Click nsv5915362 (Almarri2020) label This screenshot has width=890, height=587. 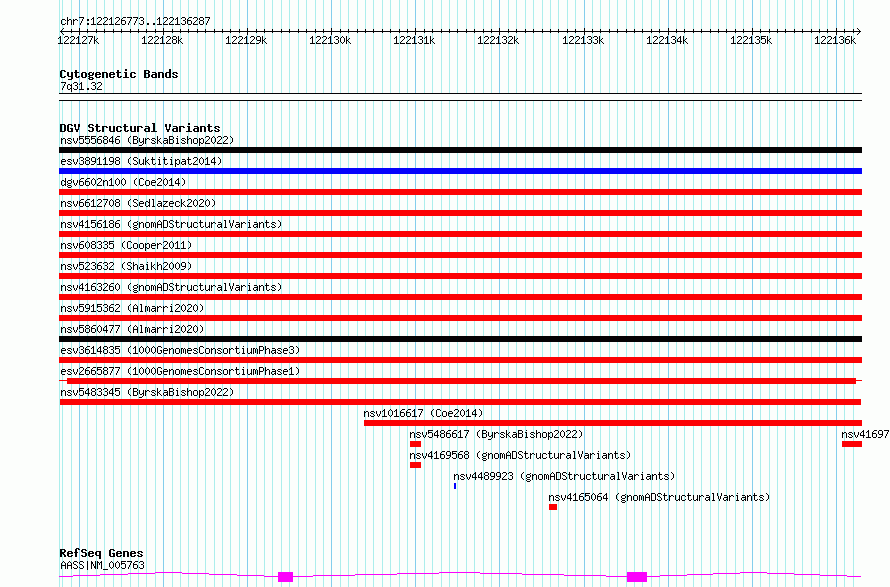pyautogui.click(x=132, y=308)
